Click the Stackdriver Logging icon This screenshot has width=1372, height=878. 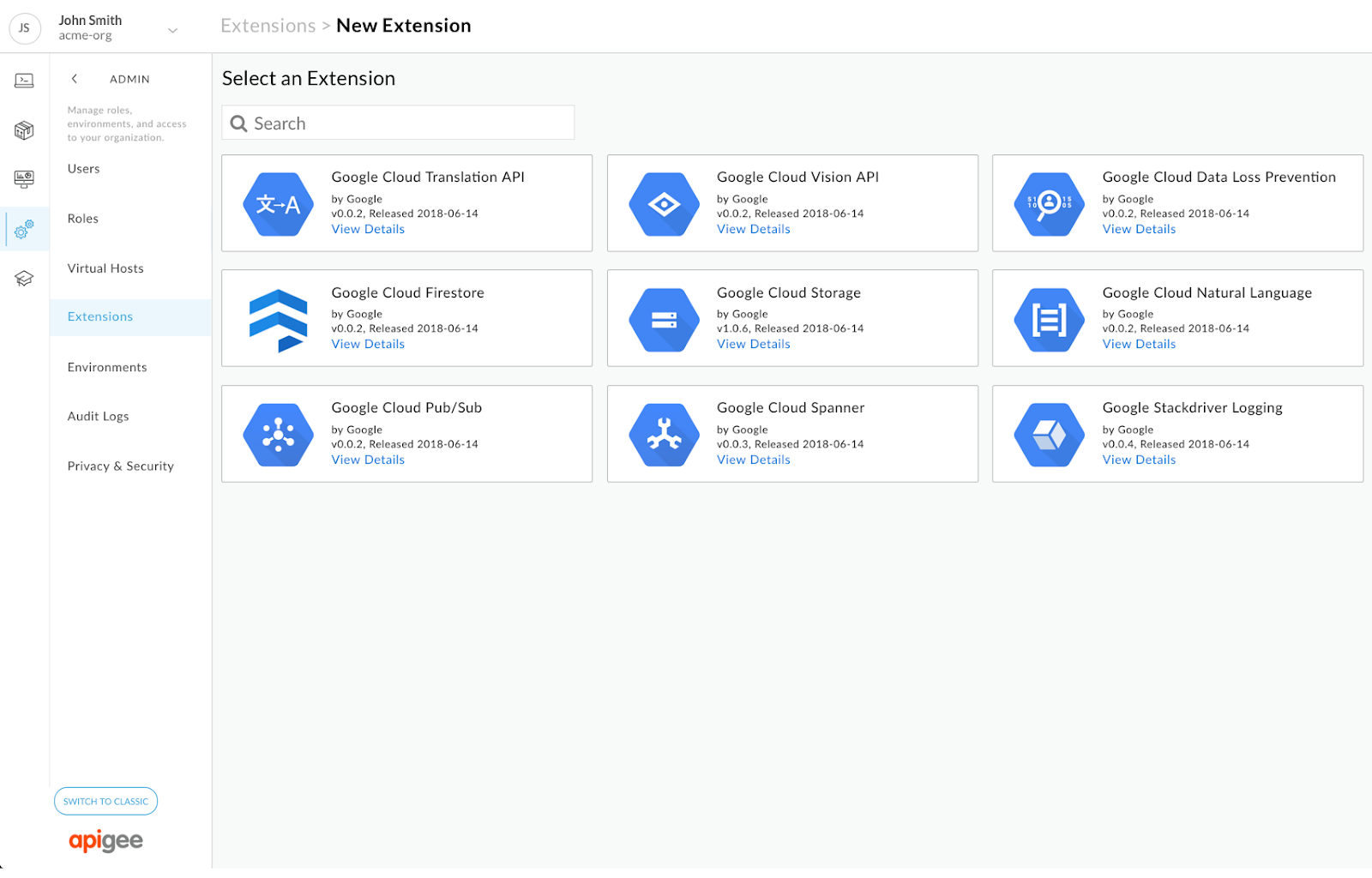(x=1049, y=435)
